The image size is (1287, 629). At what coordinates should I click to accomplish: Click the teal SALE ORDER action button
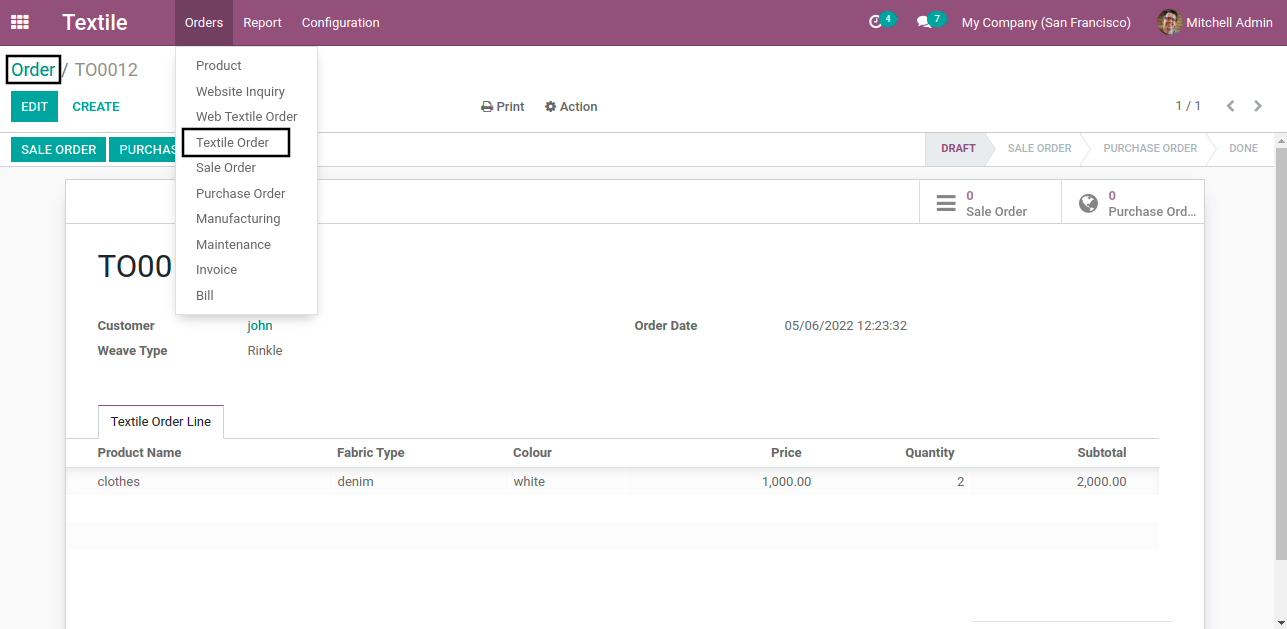59,150
